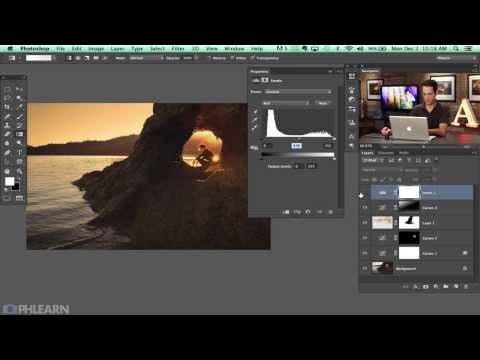480x360 pixels.
Task: Click reset adjustment icon in Properties panel
Action: 308,212
